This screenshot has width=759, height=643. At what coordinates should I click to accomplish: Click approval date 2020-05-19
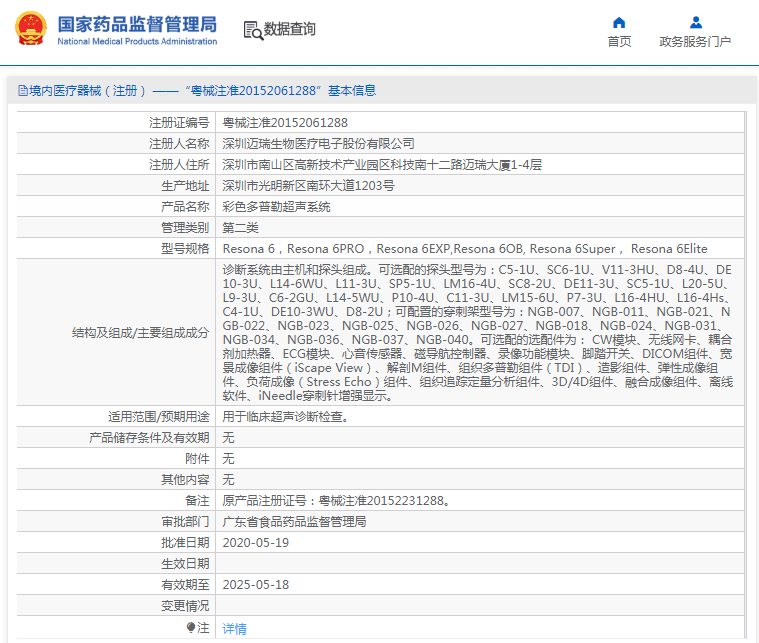coord(256,543)
